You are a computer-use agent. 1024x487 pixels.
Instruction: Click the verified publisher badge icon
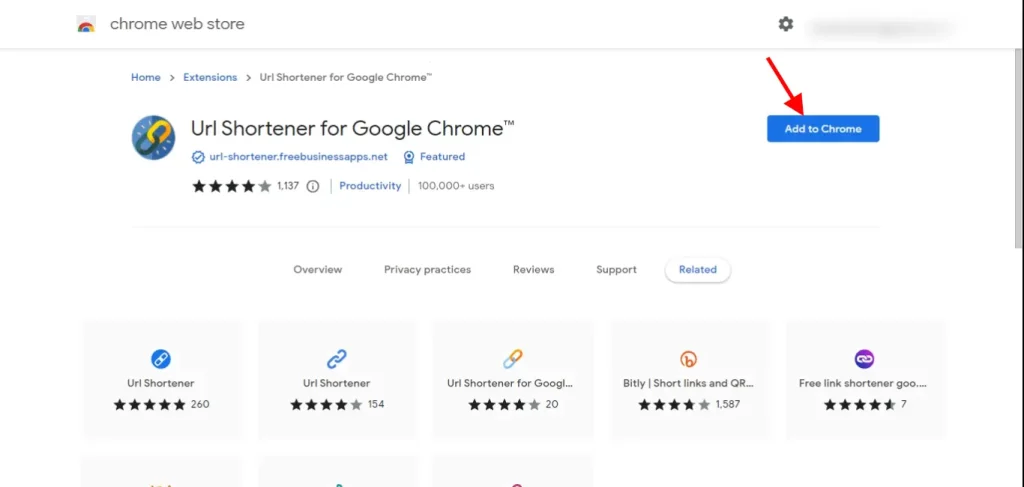(x=198, y=157)
